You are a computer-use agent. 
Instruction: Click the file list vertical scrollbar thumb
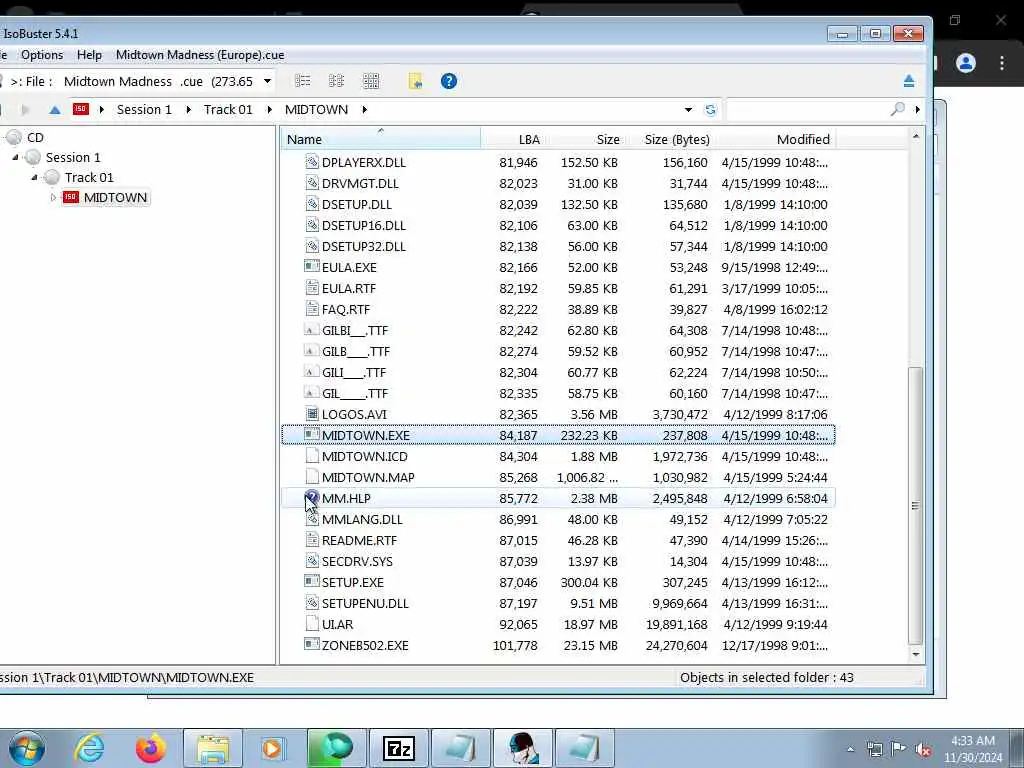click(x=916, y=505)
